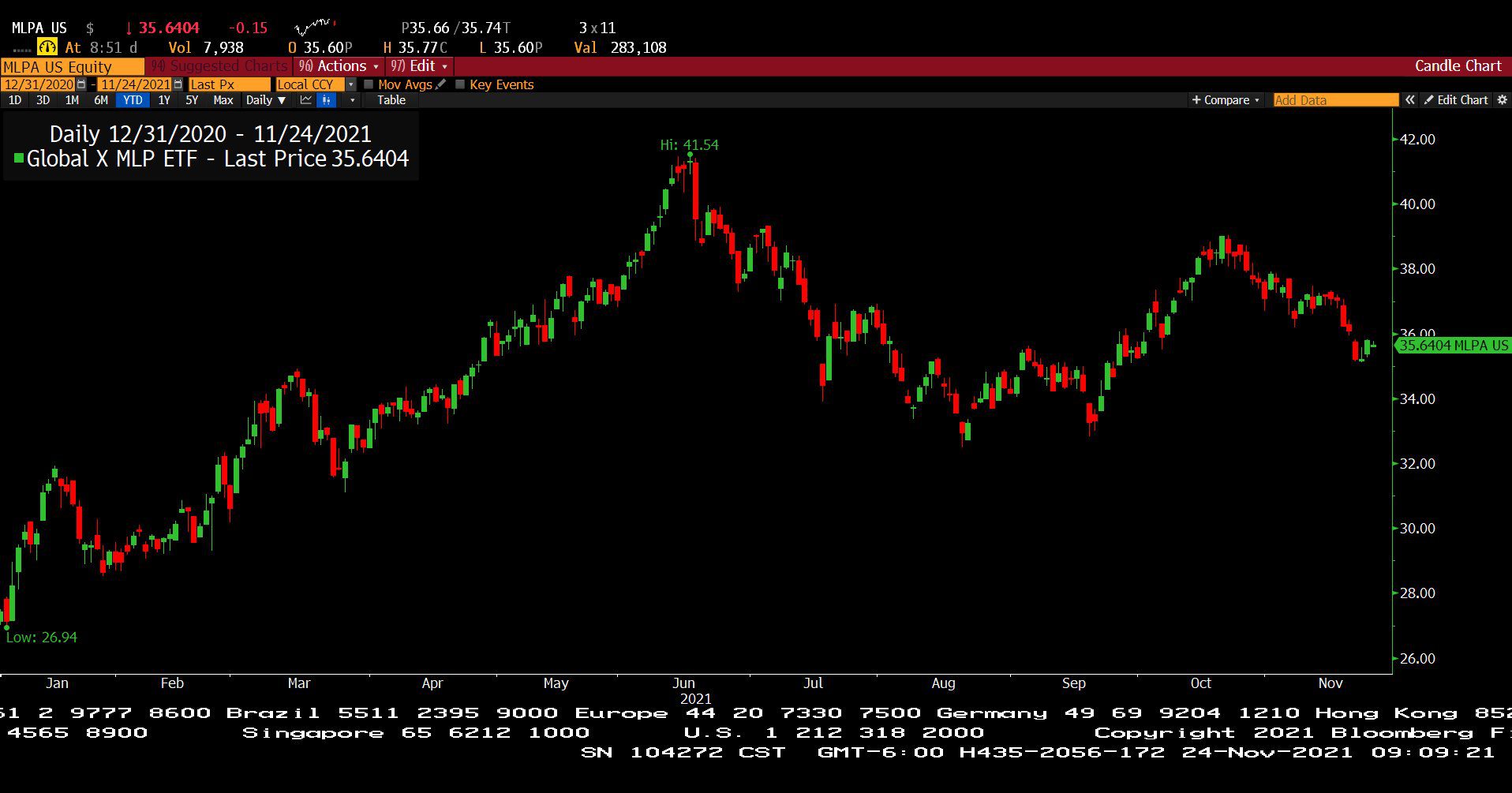1512x793 pixels.
Task: Click the intraday sparkline mini chart
Action: (x=315, y=28)
